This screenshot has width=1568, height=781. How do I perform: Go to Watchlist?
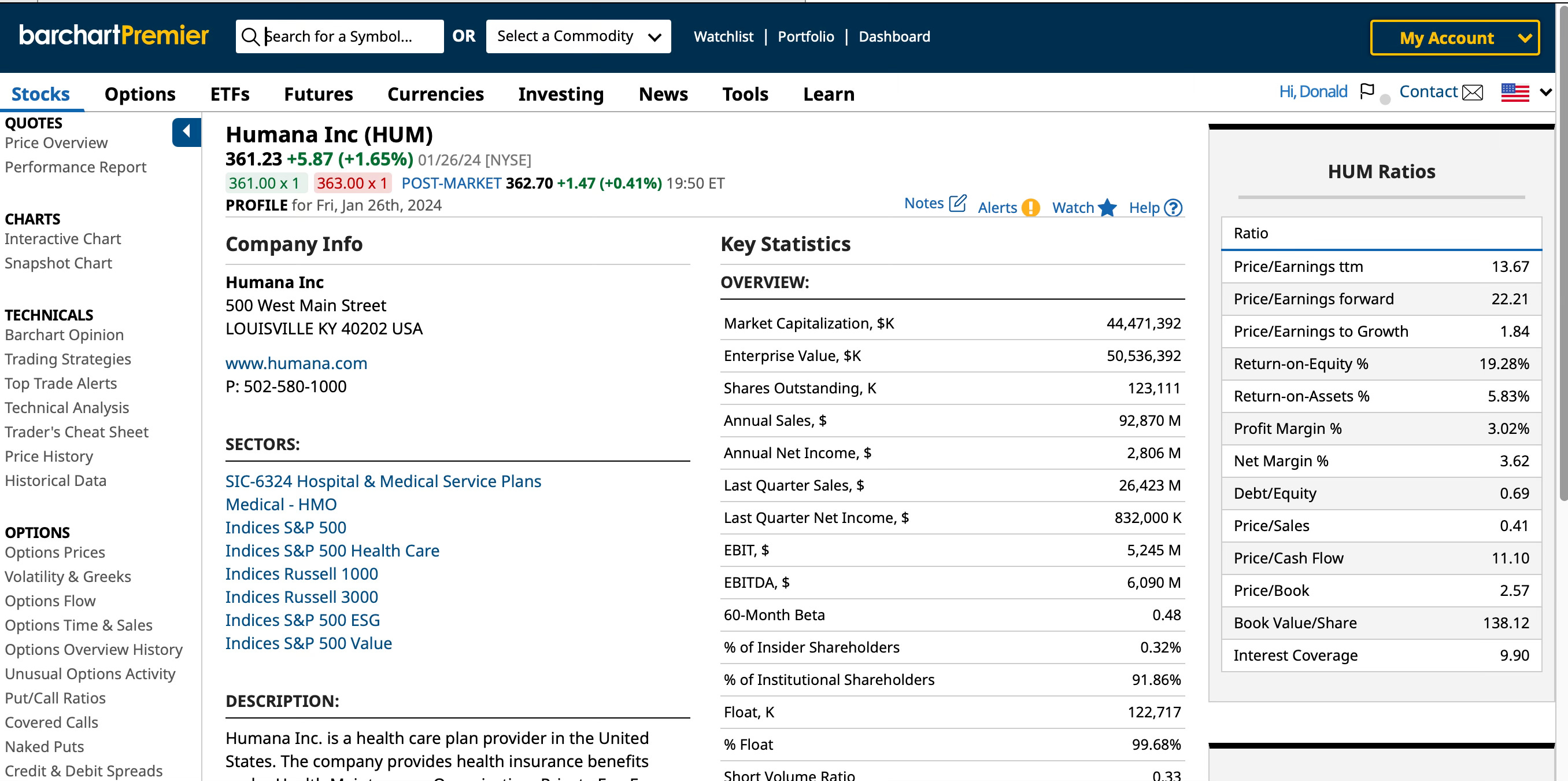pos(724,36)
